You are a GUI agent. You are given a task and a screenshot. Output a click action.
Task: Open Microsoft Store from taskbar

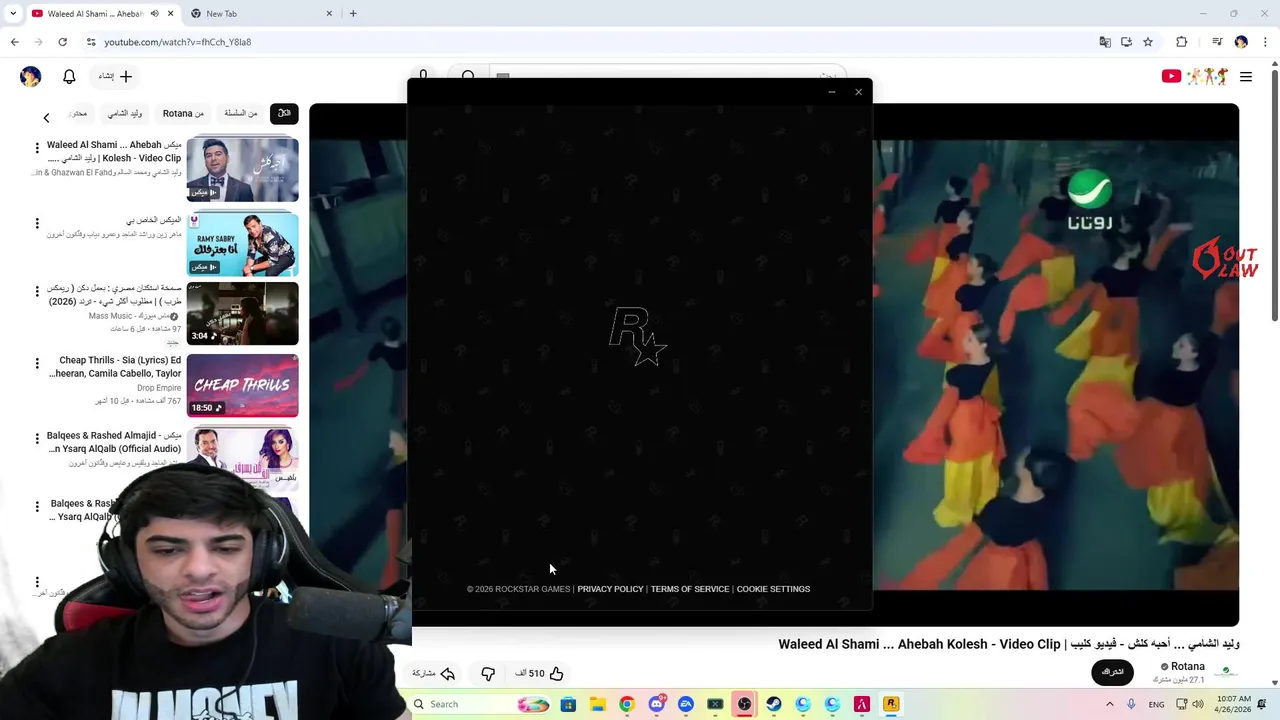tap(568, 704)
